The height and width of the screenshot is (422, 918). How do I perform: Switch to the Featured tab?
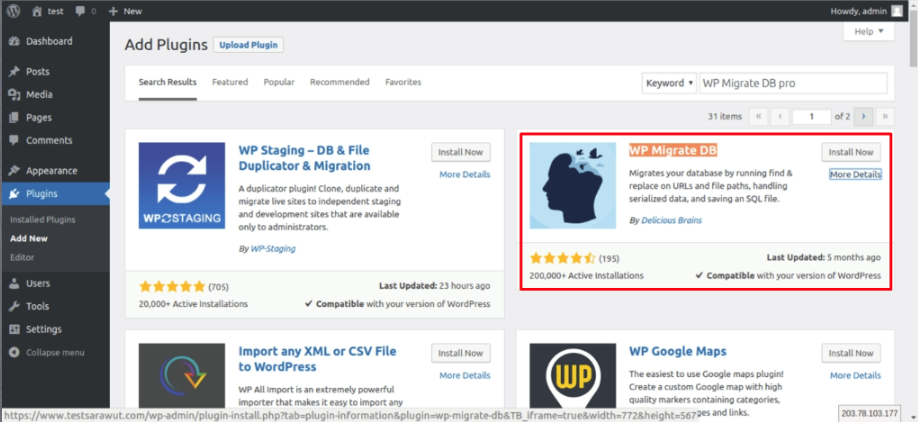coord(230,82)
